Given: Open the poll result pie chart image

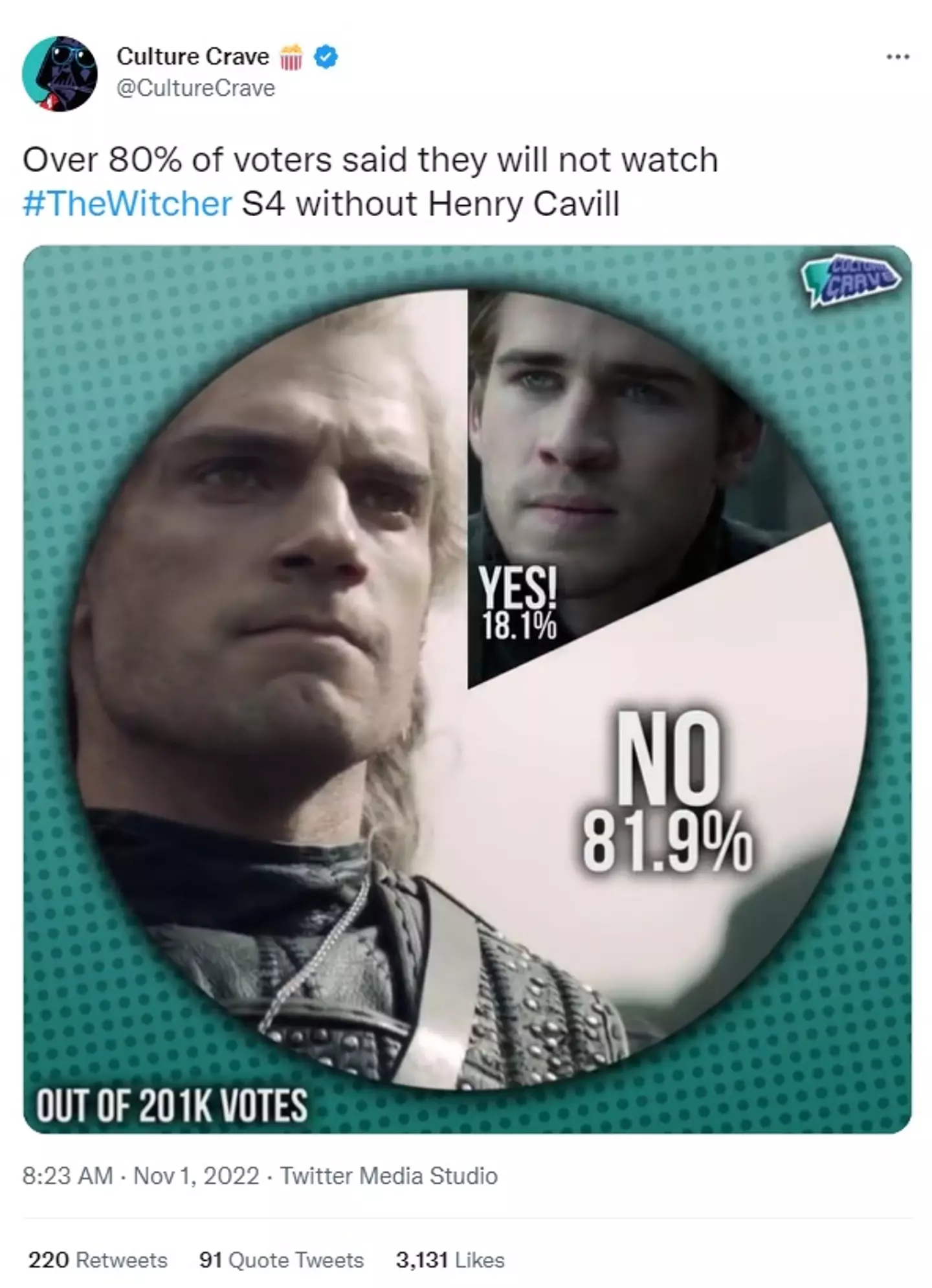Looking at the screenshot, I should click(467, 689).
